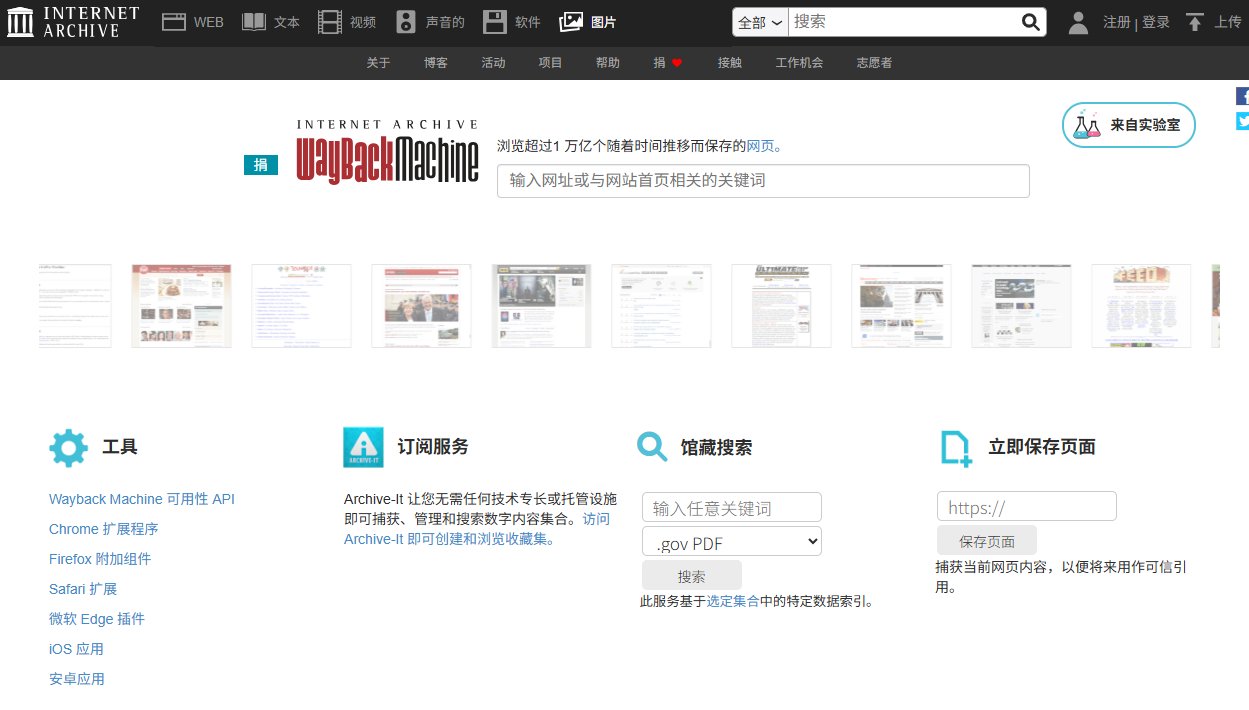Open 活动 in the secondary navigation
Viewport: 1249px width, 710px height.
tap(493, 63)
